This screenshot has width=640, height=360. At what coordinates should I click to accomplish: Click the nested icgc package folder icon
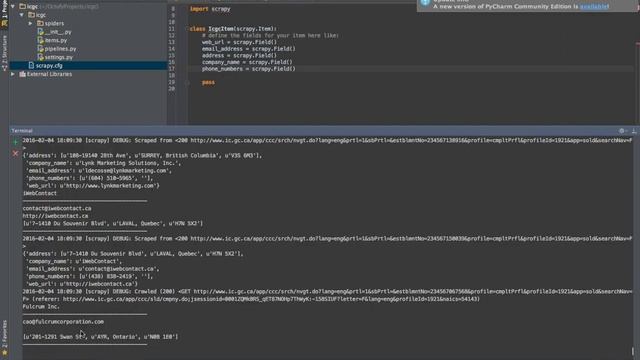point(31,15)
